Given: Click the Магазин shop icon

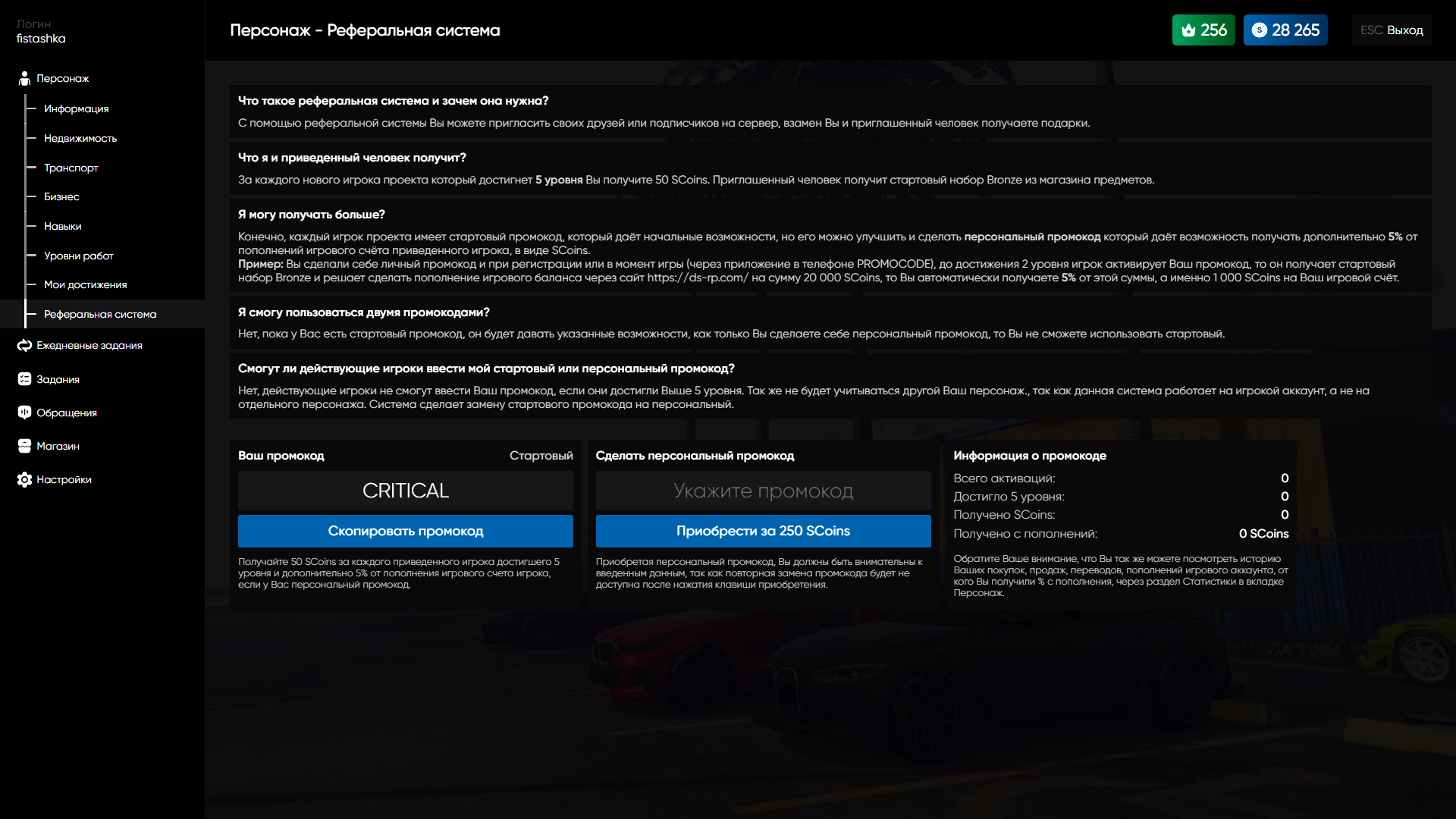Looking at the screenshot, I should pyautogui.click(x=24, y=446).
